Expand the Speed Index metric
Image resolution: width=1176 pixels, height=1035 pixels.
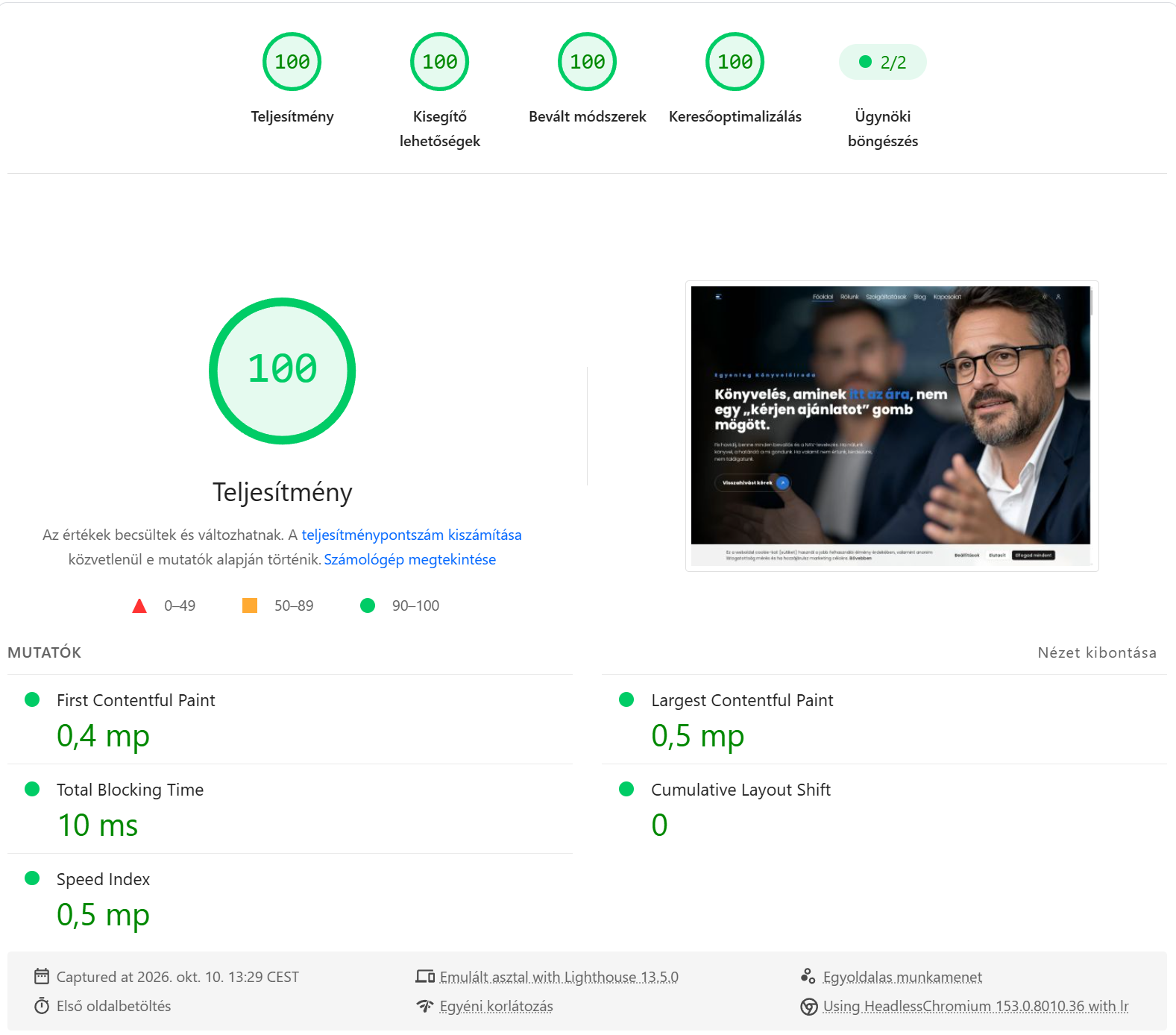click(290, 899)
